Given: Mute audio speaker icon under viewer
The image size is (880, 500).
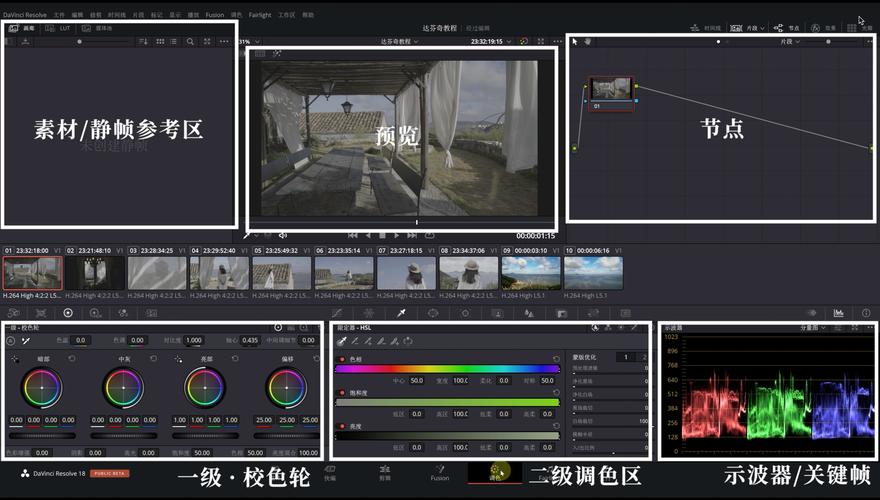Looking at the screenshot, I should [283, 236].
